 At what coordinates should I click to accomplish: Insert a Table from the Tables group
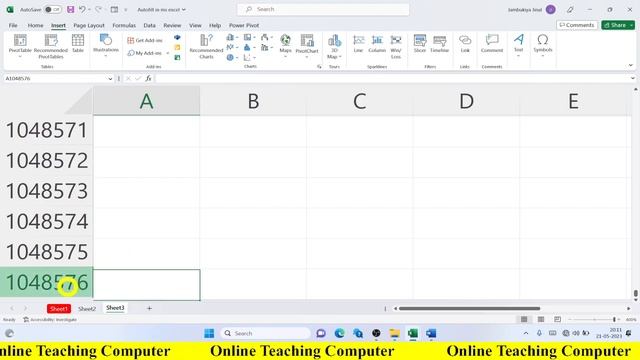[x=78, y=44]
